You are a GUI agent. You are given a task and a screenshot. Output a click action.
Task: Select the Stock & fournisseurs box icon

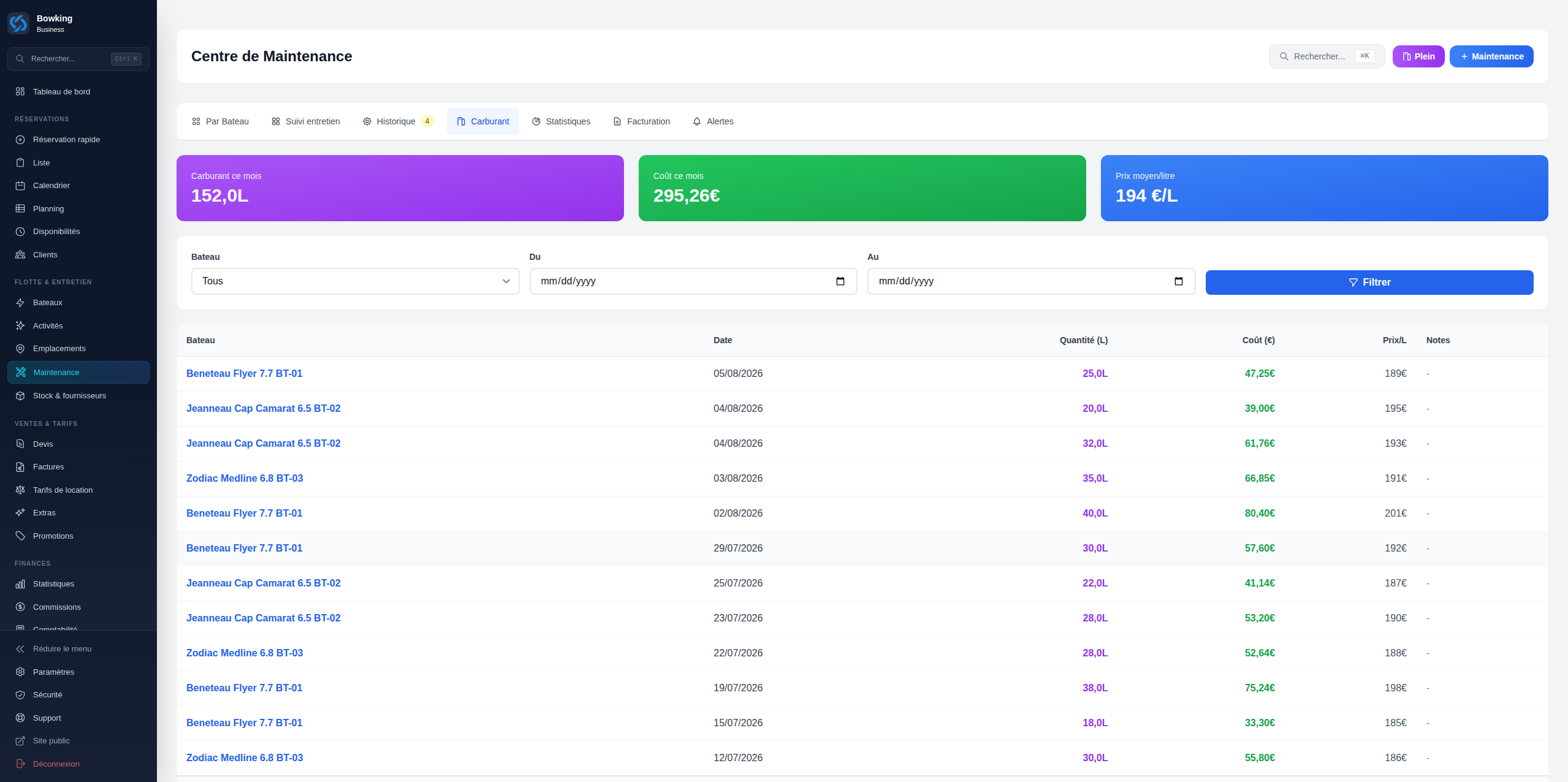click(20, 396)
